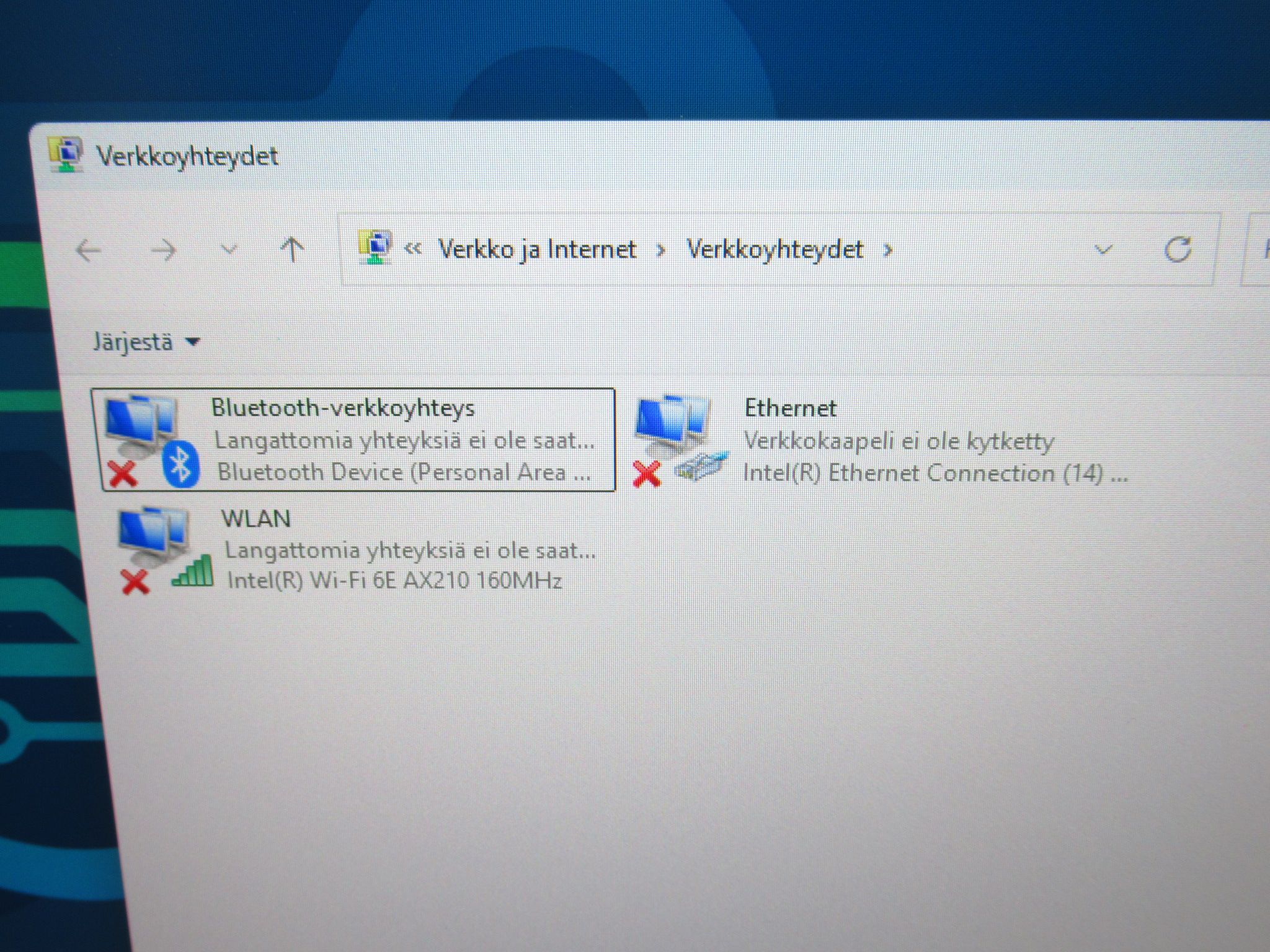
Task: Click the double chevron before Verkko ja Internet
Action: tap(413, 250)
